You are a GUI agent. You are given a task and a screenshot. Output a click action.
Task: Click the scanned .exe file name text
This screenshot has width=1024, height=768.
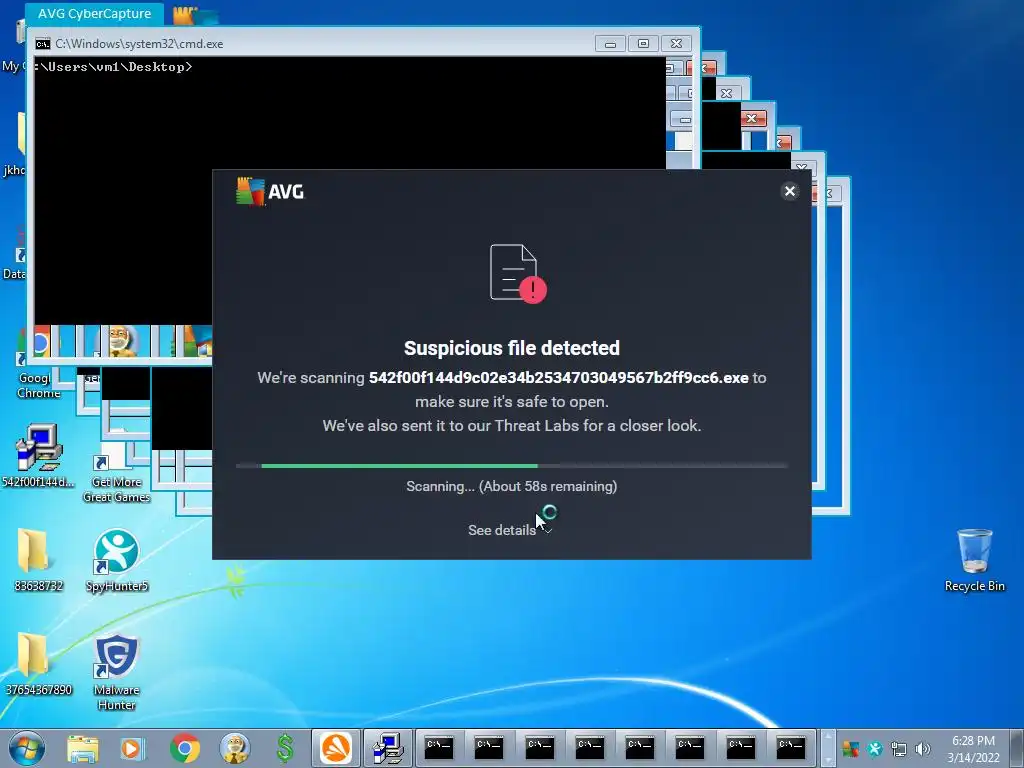pos(558,377)
